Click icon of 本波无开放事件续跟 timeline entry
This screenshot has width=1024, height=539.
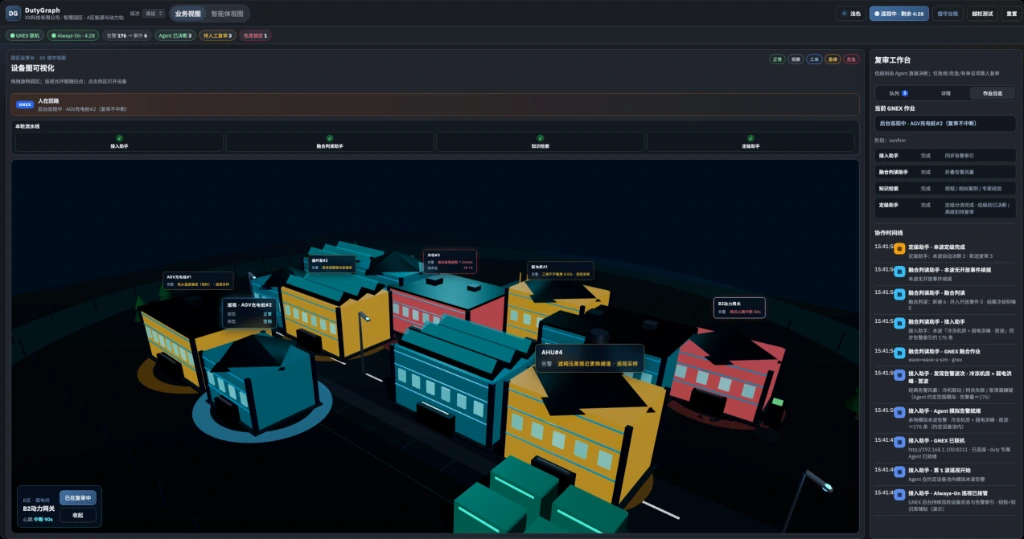[x=899, y=271]
